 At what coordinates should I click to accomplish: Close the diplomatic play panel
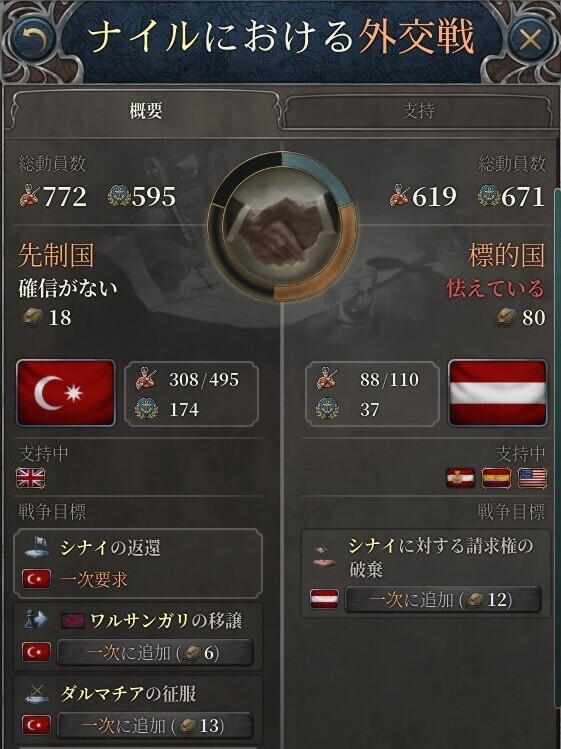point(530,40)
